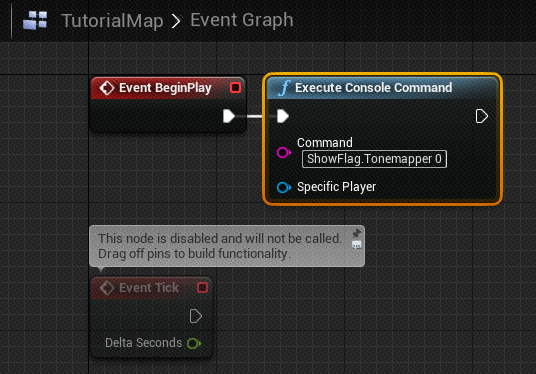Click Event Tick output execution pin
Image resolution: width=536 pixels, height=374 pixels.
[196, 316]
